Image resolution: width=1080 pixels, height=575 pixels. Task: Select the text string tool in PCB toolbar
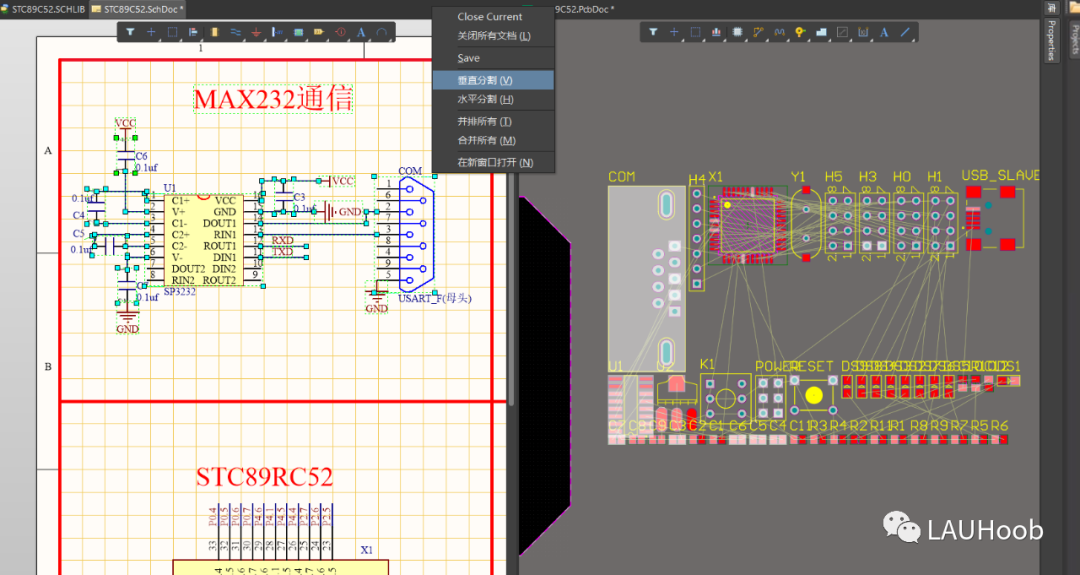884,32
